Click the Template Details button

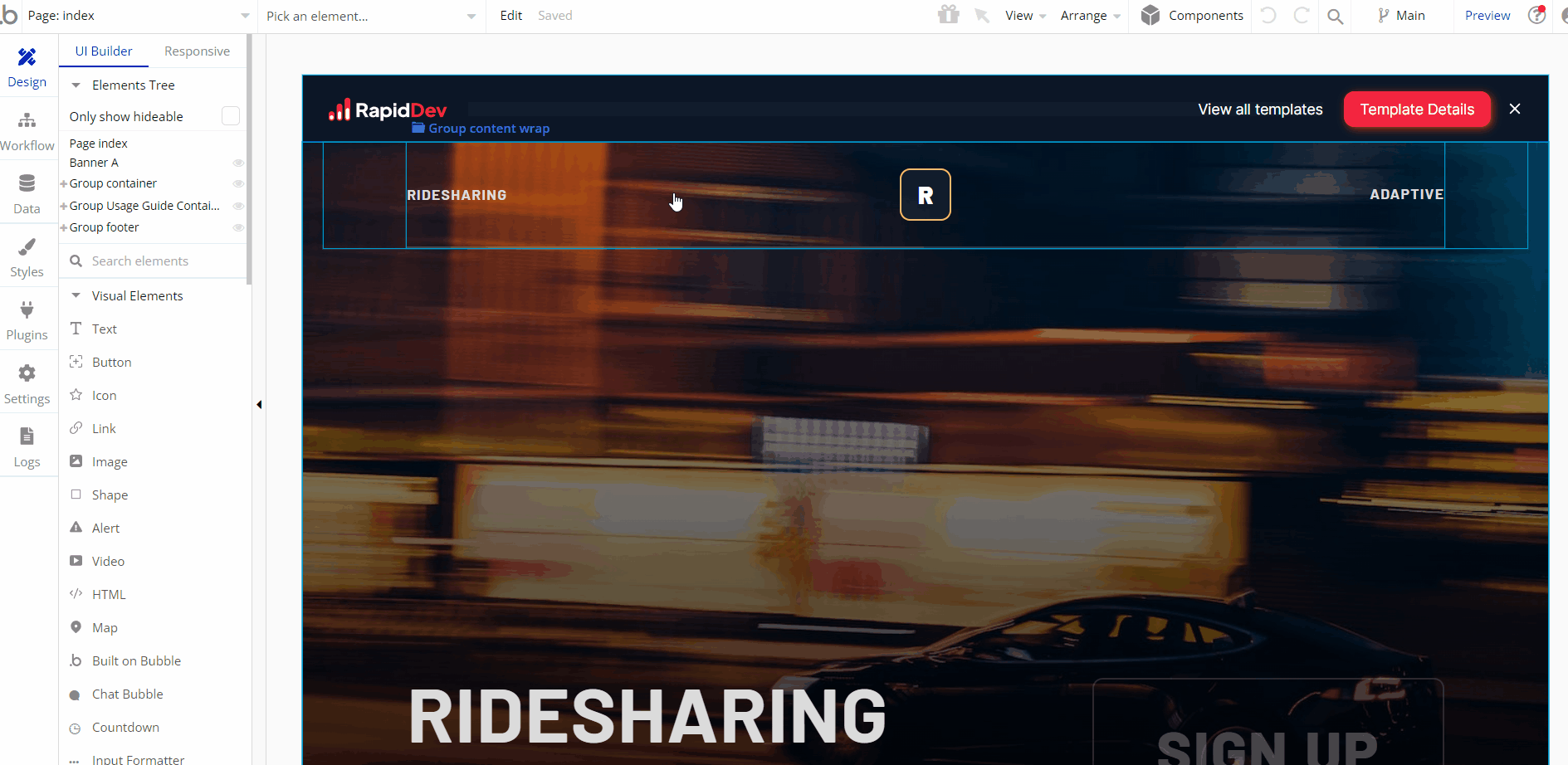click(1417, 110)
